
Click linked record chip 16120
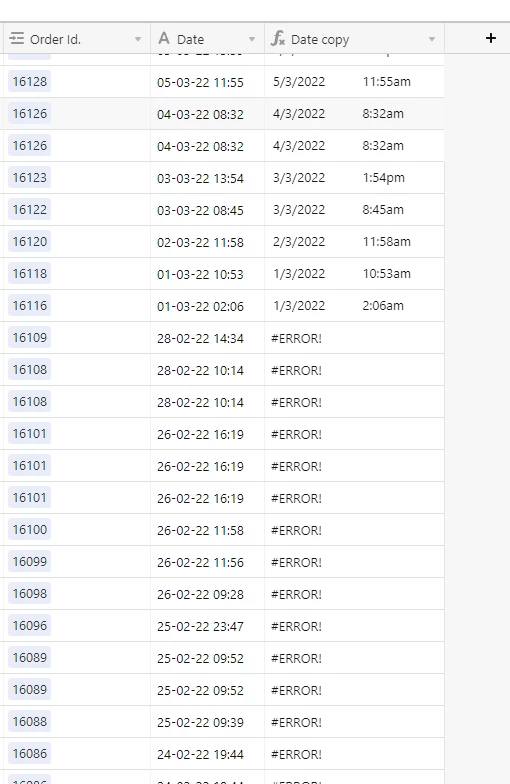tap(30, 242)
